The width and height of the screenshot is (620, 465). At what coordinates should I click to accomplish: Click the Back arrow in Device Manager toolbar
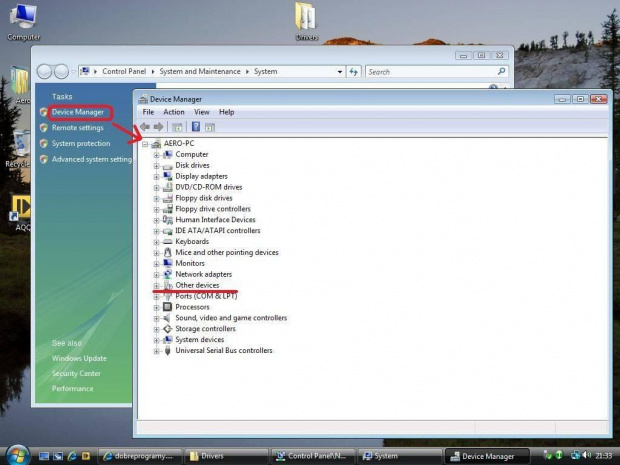[x=145, y=127]
